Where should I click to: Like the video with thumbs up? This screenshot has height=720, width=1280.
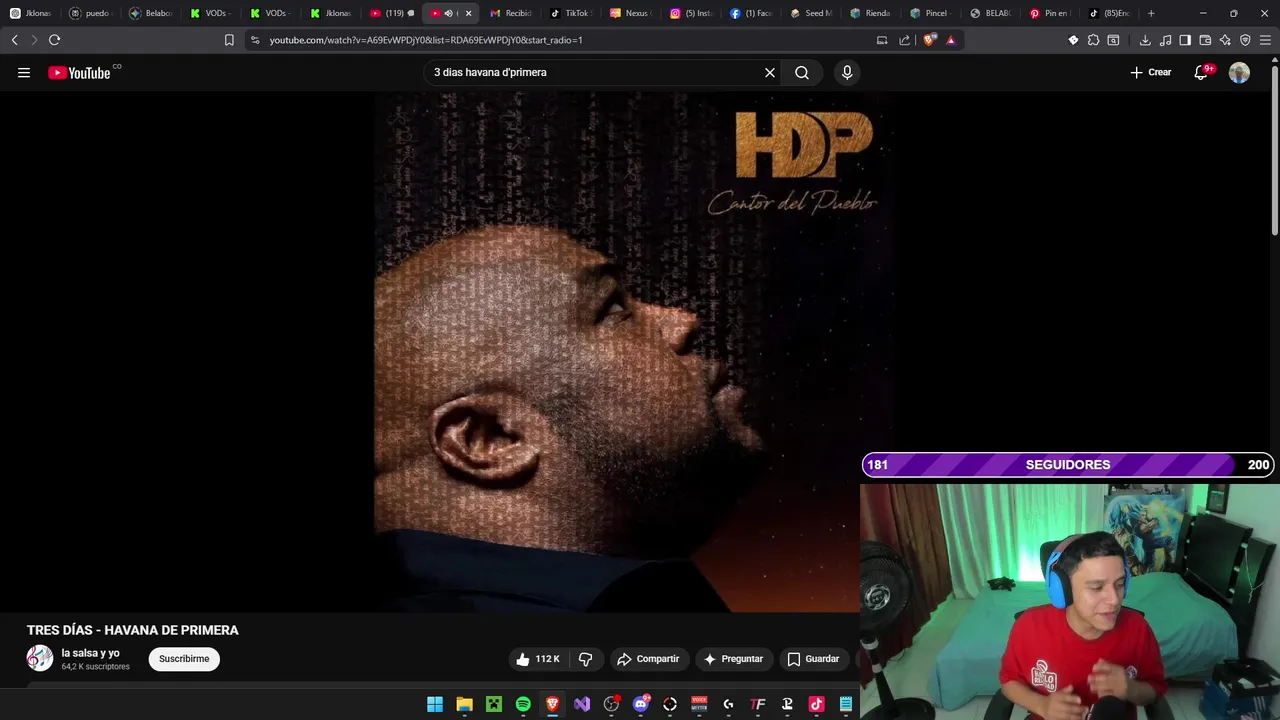pyautogui.click(x=538, y=659)
